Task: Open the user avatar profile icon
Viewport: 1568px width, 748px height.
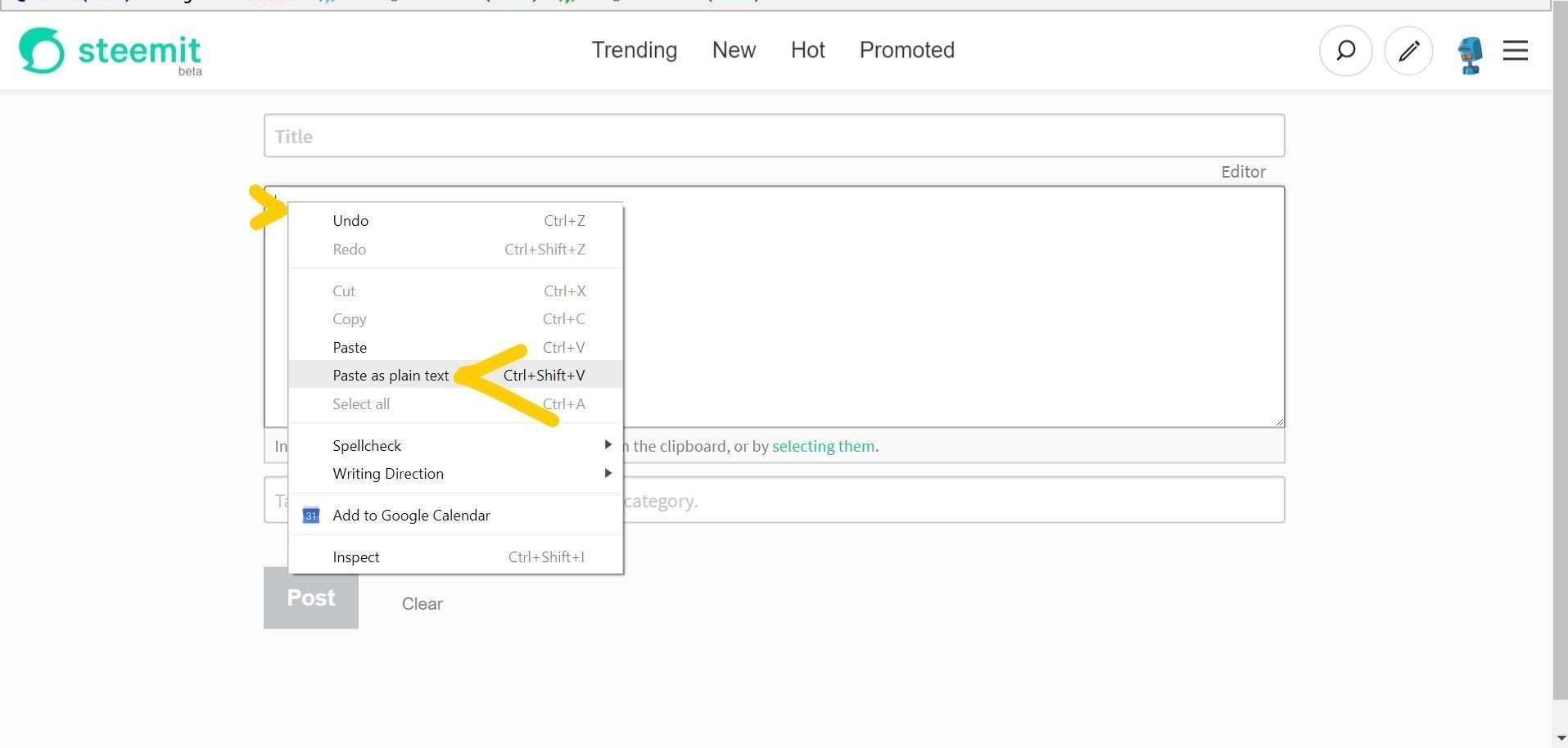Action: tap(1471, 54)
